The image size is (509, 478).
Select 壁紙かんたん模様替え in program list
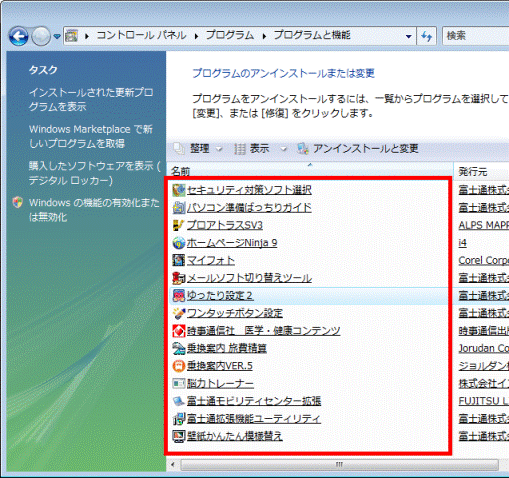[235, 436]
